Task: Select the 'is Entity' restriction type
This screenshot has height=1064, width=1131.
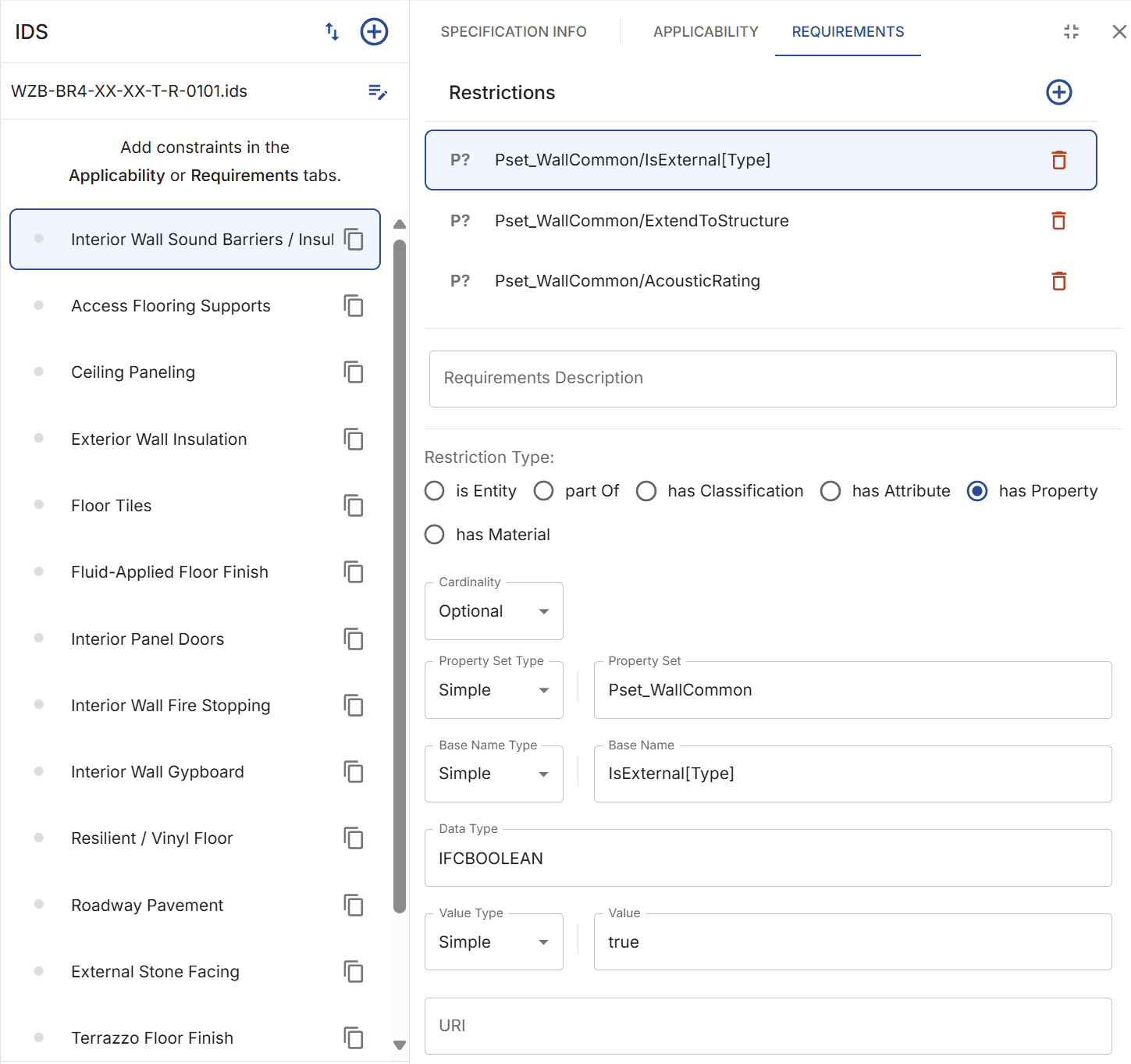Action: (435, 491)
